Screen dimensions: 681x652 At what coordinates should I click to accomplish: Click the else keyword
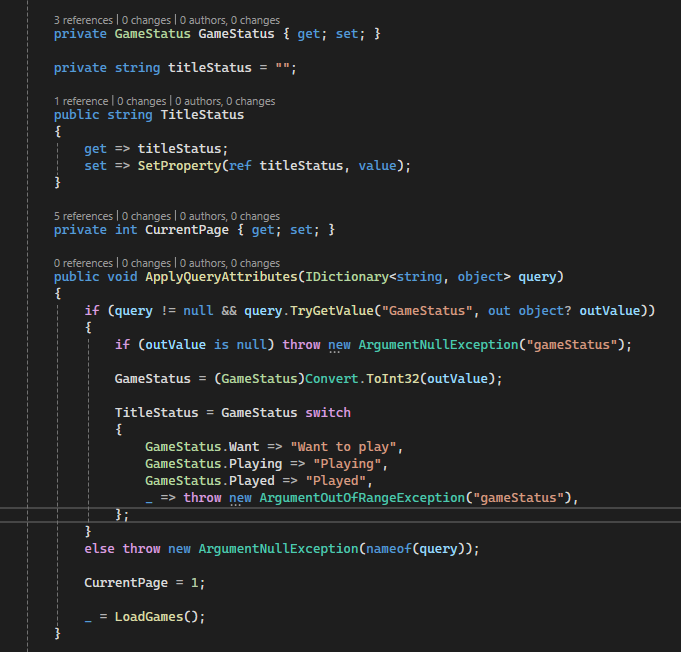[x=99, y=549]
